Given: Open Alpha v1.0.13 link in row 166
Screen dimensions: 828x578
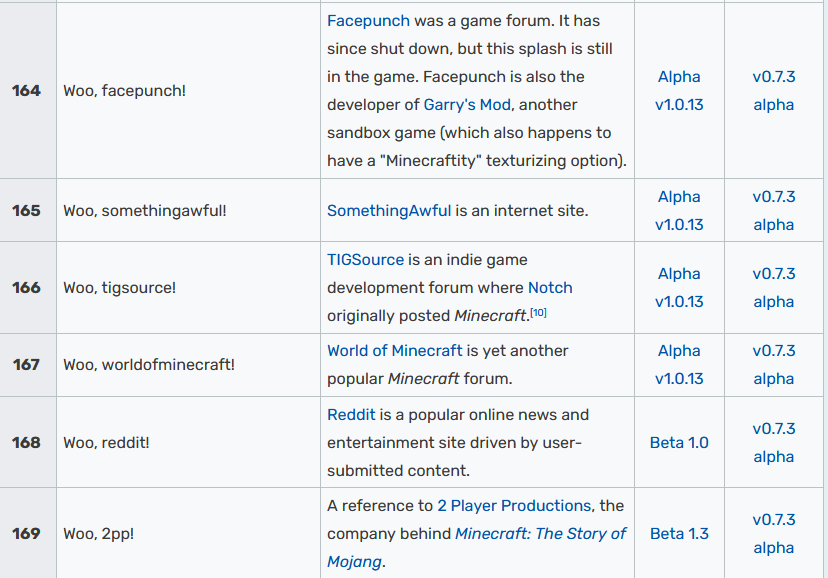Looking at the screenshot, I should coord(679,288).
